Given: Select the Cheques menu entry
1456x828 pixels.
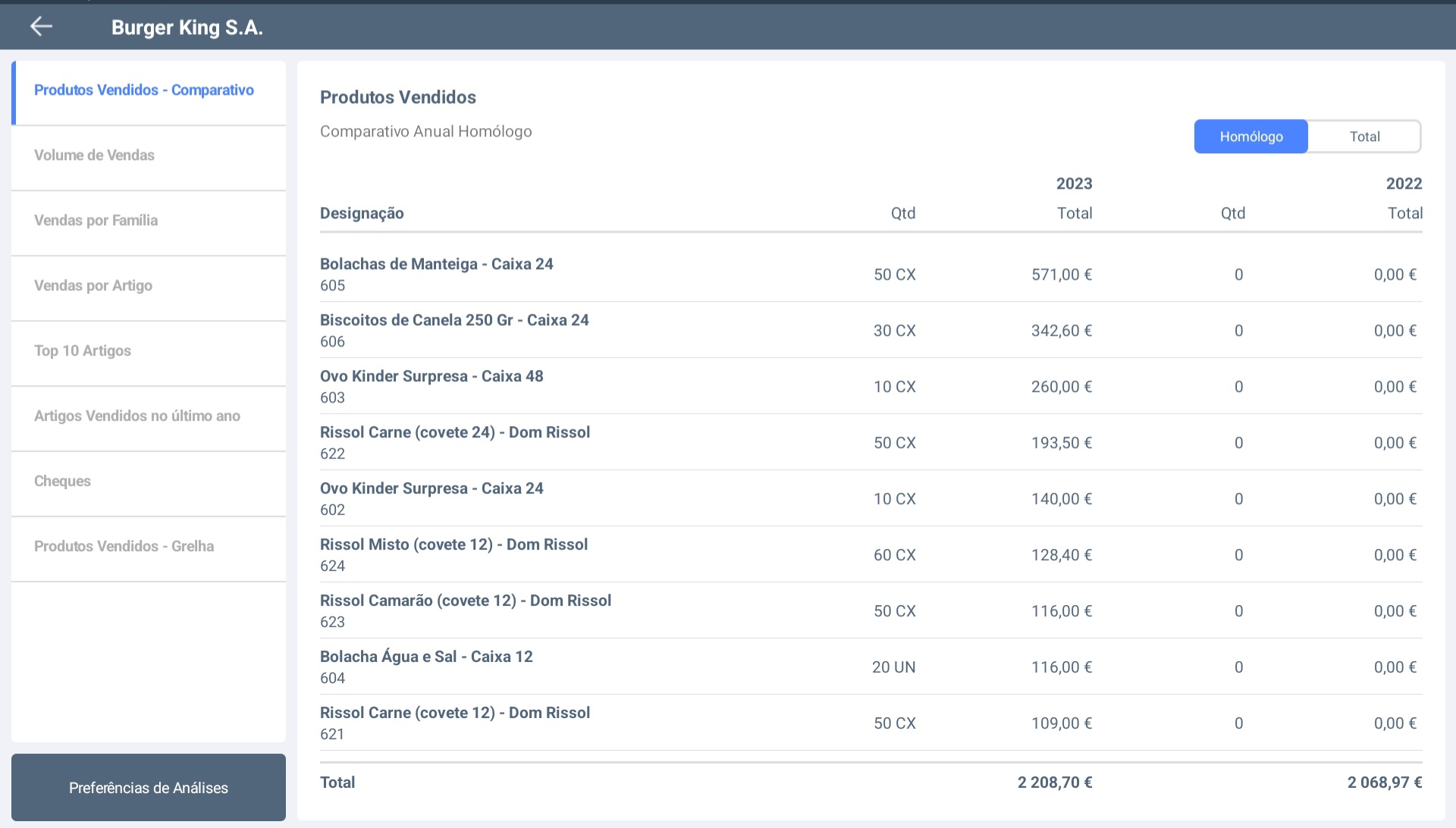Looking at the screenshot, I should click(62, 481).
